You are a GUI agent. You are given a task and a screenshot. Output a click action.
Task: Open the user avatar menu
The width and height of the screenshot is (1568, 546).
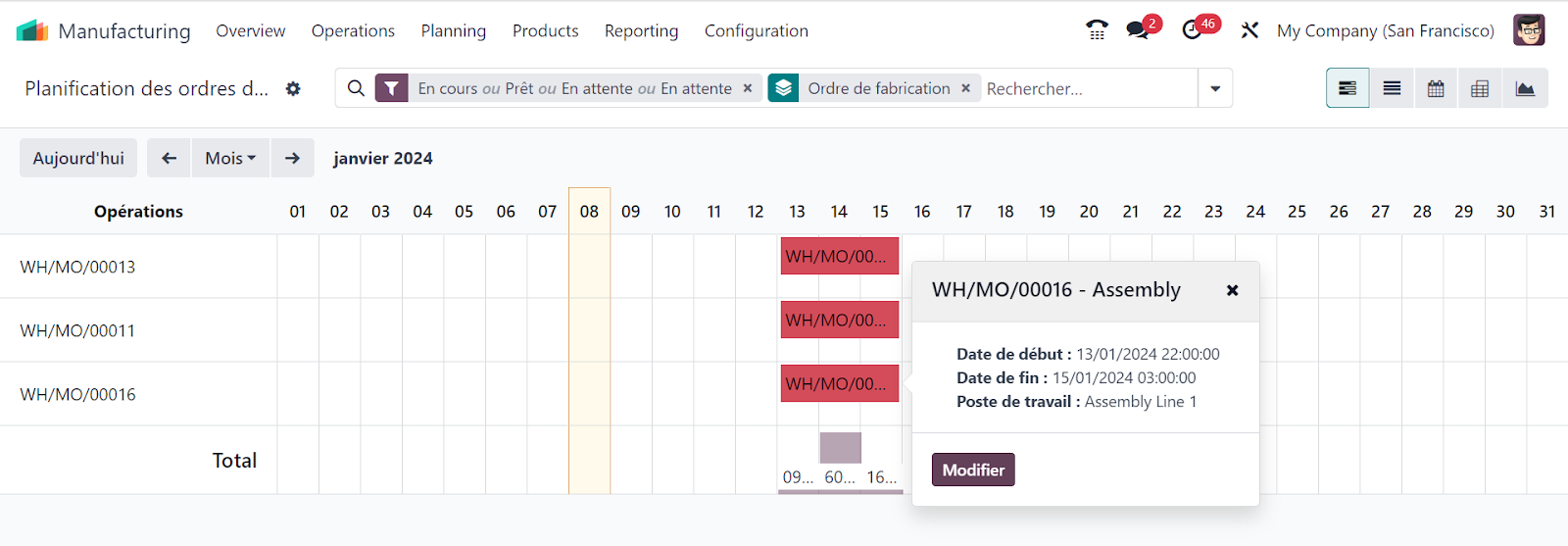click(x=1529, y=30)
